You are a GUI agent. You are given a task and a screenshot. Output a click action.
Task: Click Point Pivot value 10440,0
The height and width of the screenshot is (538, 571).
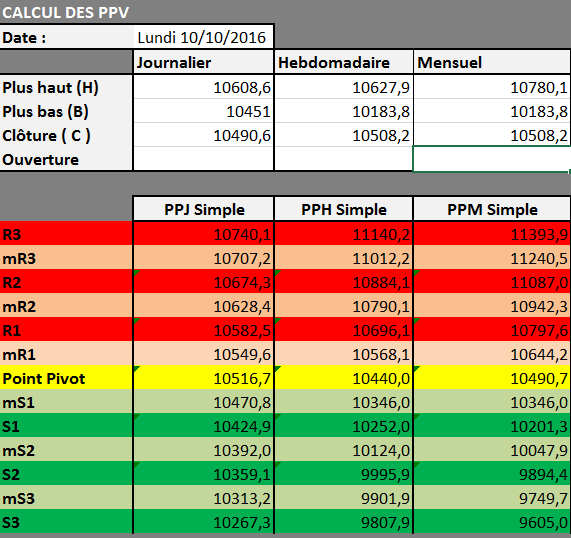tap(343, 378)
